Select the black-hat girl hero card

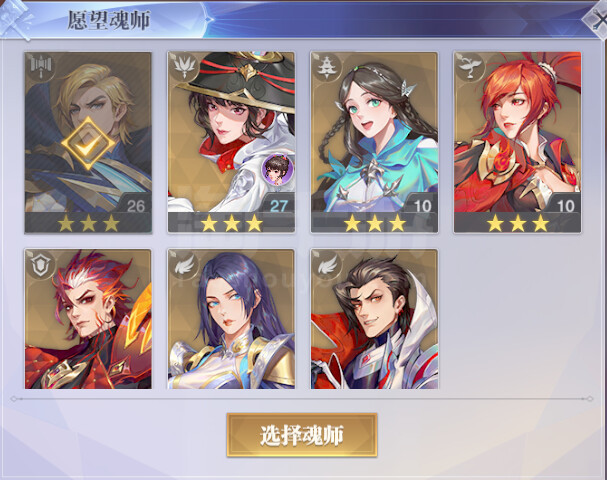tap(231, 142)
